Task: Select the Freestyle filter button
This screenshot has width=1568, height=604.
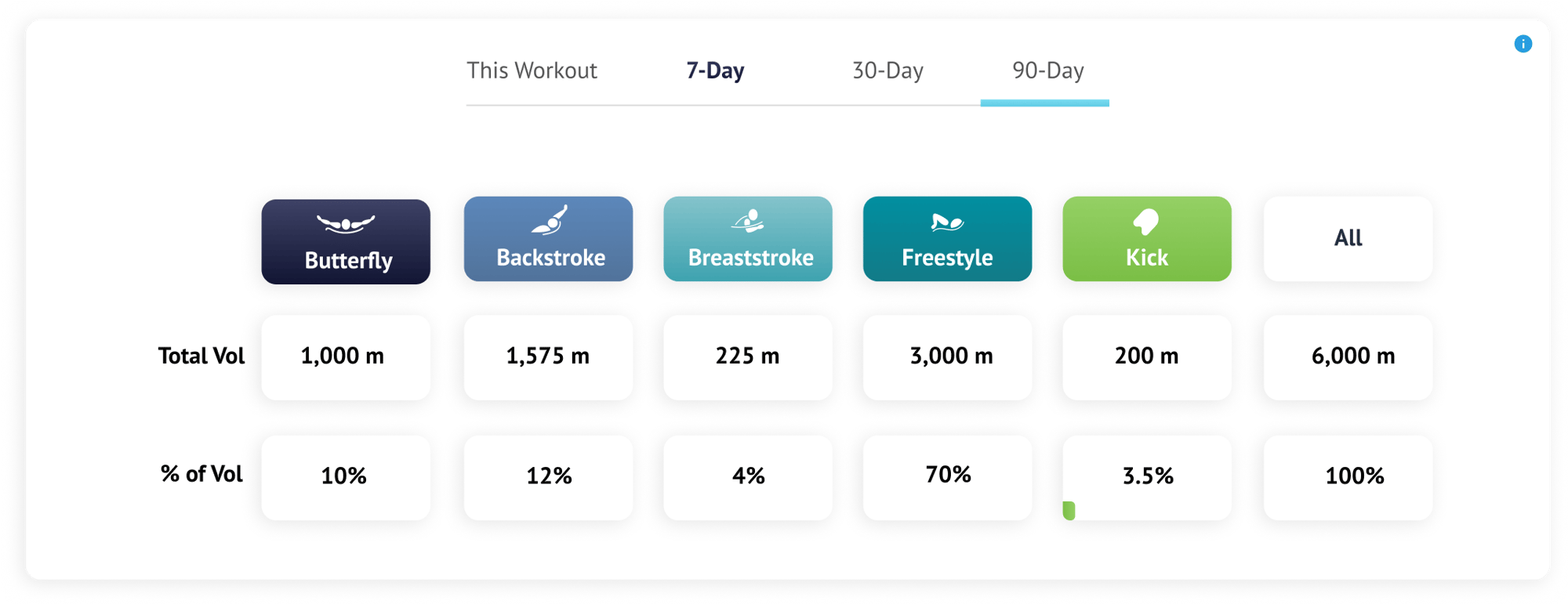Action: pyautogui.click(x=946, y=239)
